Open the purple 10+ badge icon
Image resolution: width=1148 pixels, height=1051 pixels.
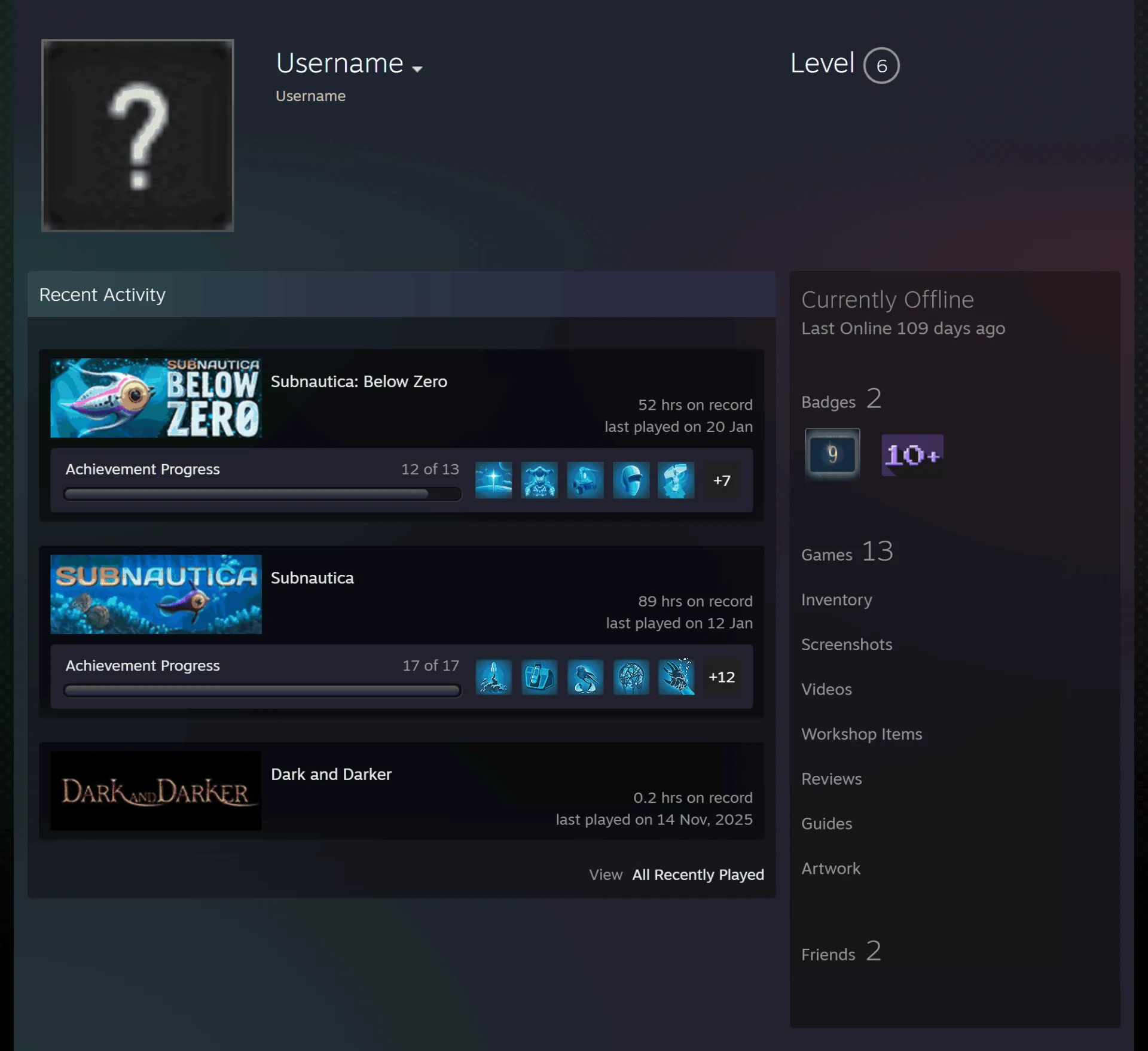912,455
